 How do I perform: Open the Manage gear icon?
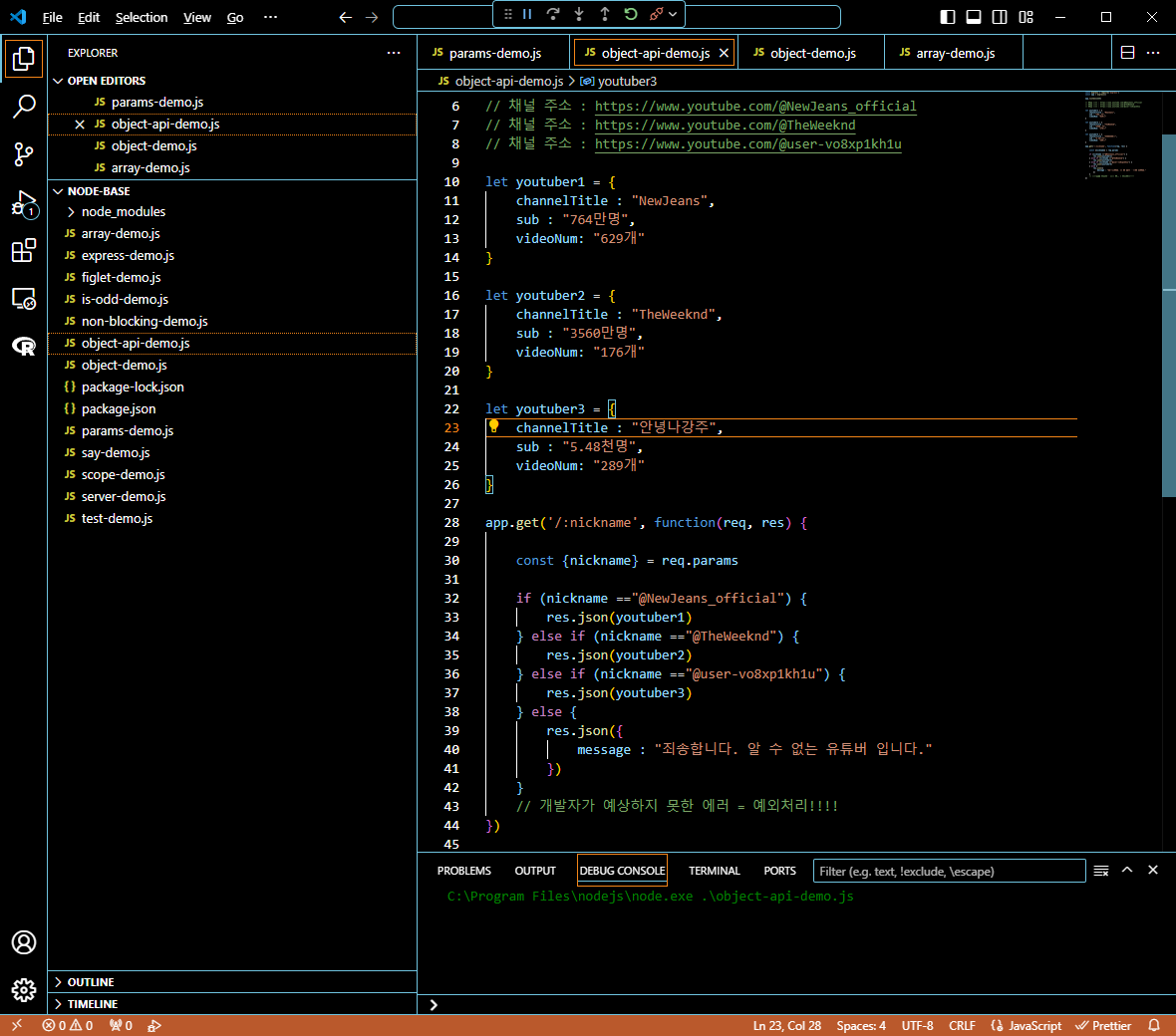point(23,989)
